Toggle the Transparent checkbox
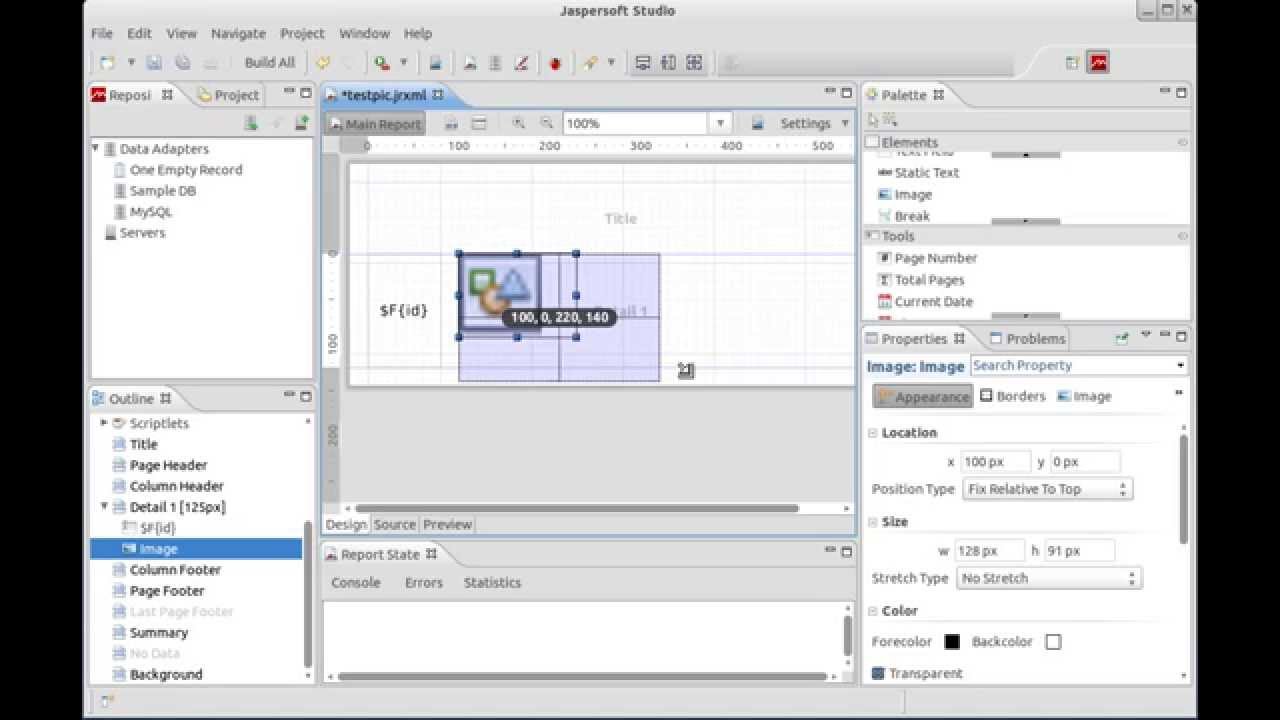The height and width of the screenshot is (720, 1280). [878, 674]
